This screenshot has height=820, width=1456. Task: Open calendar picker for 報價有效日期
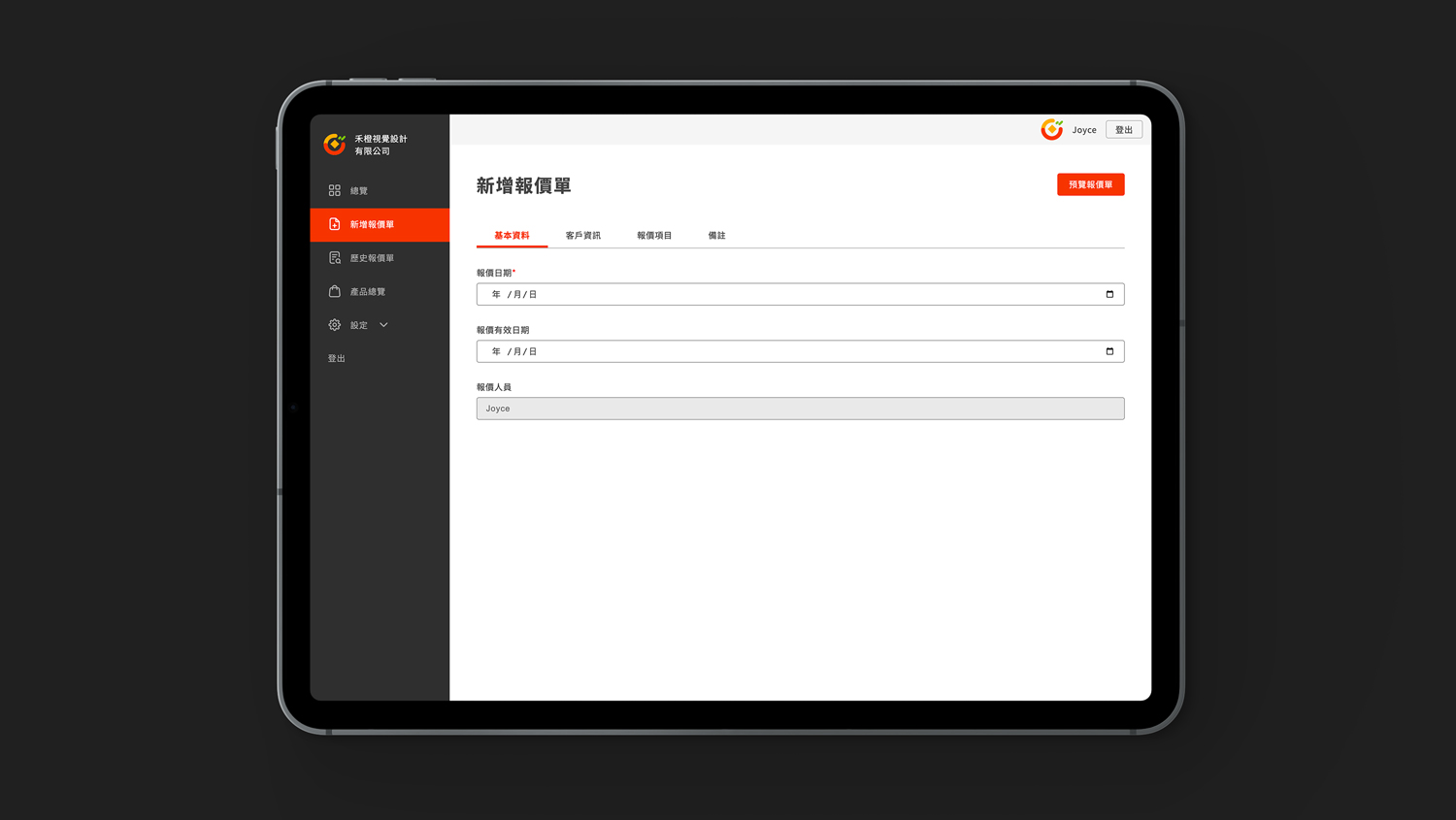(1109, 351)
